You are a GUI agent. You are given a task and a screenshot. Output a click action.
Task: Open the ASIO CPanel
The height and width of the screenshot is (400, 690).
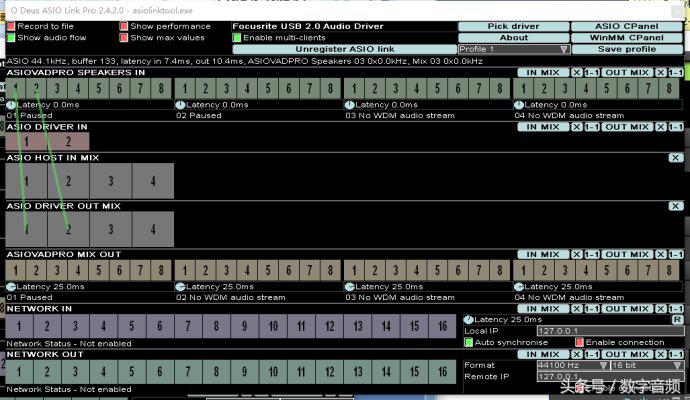click(627, 27)
